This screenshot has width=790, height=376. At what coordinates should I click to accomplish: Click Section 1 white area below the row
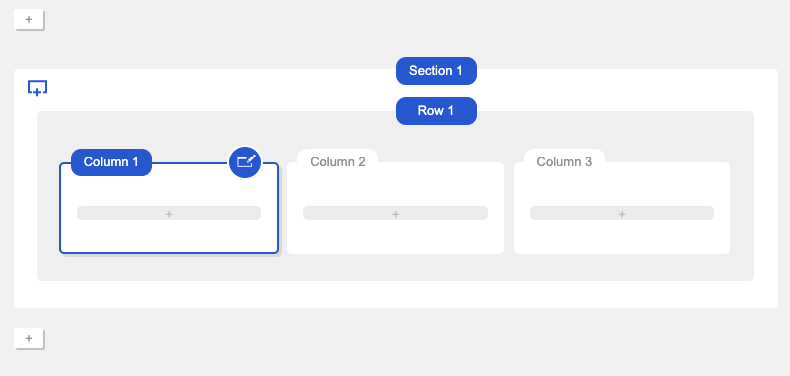pyautogui.click(x=396, y=294)
